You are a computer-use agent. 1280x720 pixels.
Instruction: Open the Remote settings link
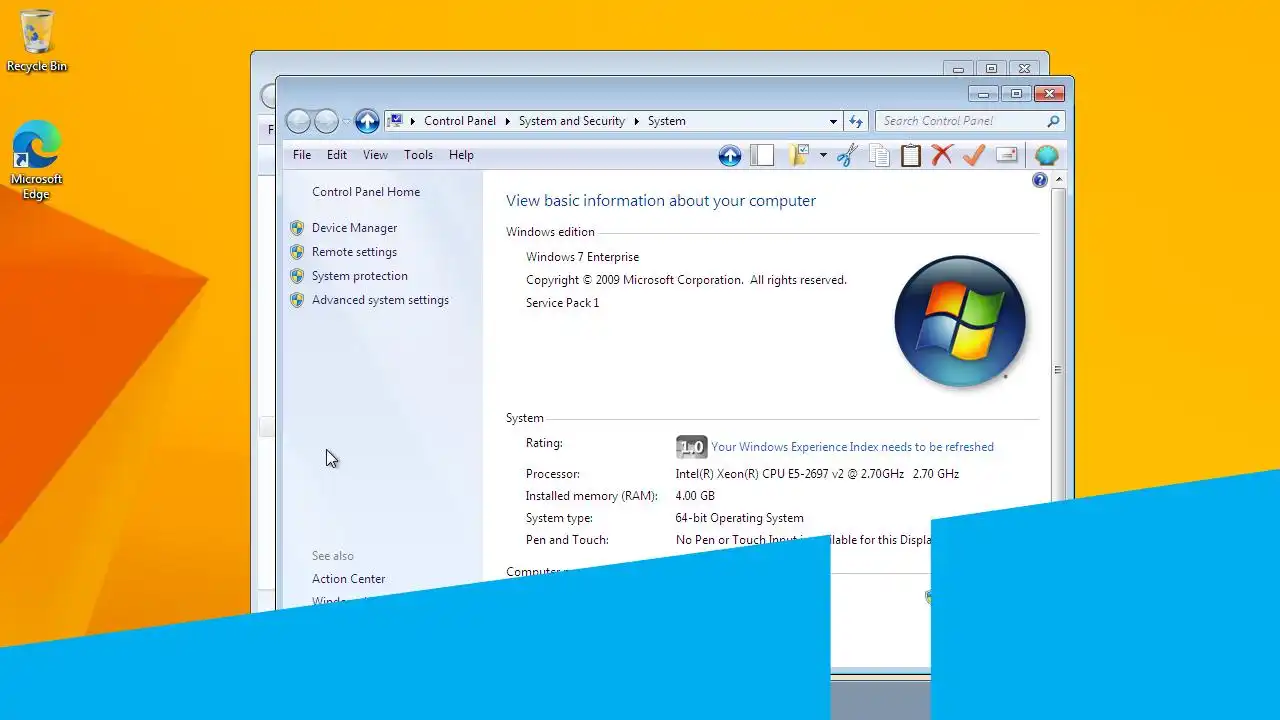tap(354, 252)
